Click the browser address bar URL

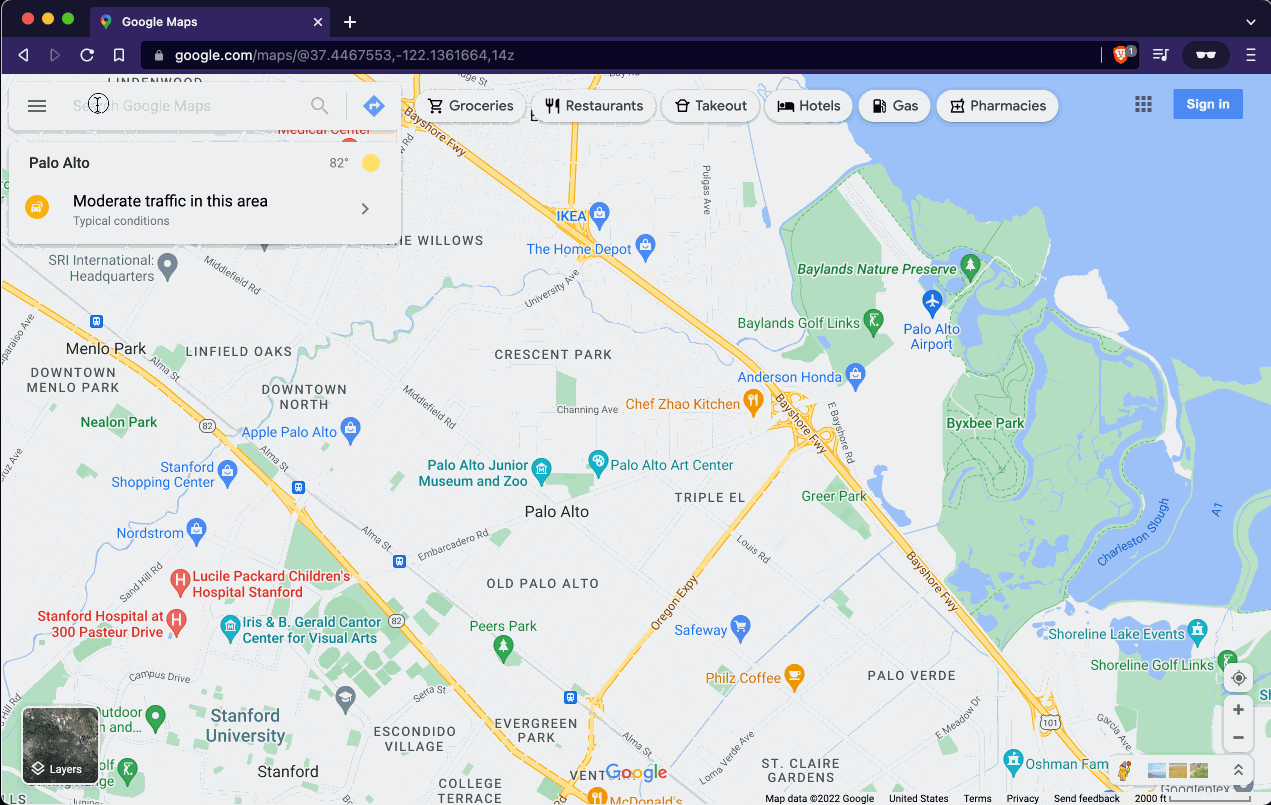[x=345, y=55]
